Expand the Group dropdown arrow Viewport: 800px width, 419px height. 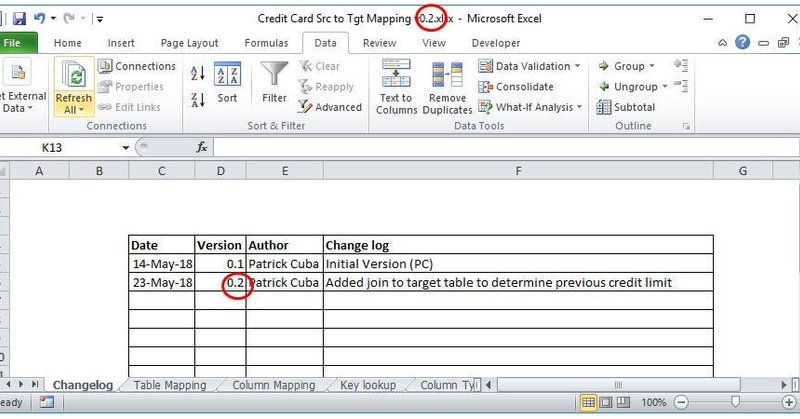tap(652, 66)
